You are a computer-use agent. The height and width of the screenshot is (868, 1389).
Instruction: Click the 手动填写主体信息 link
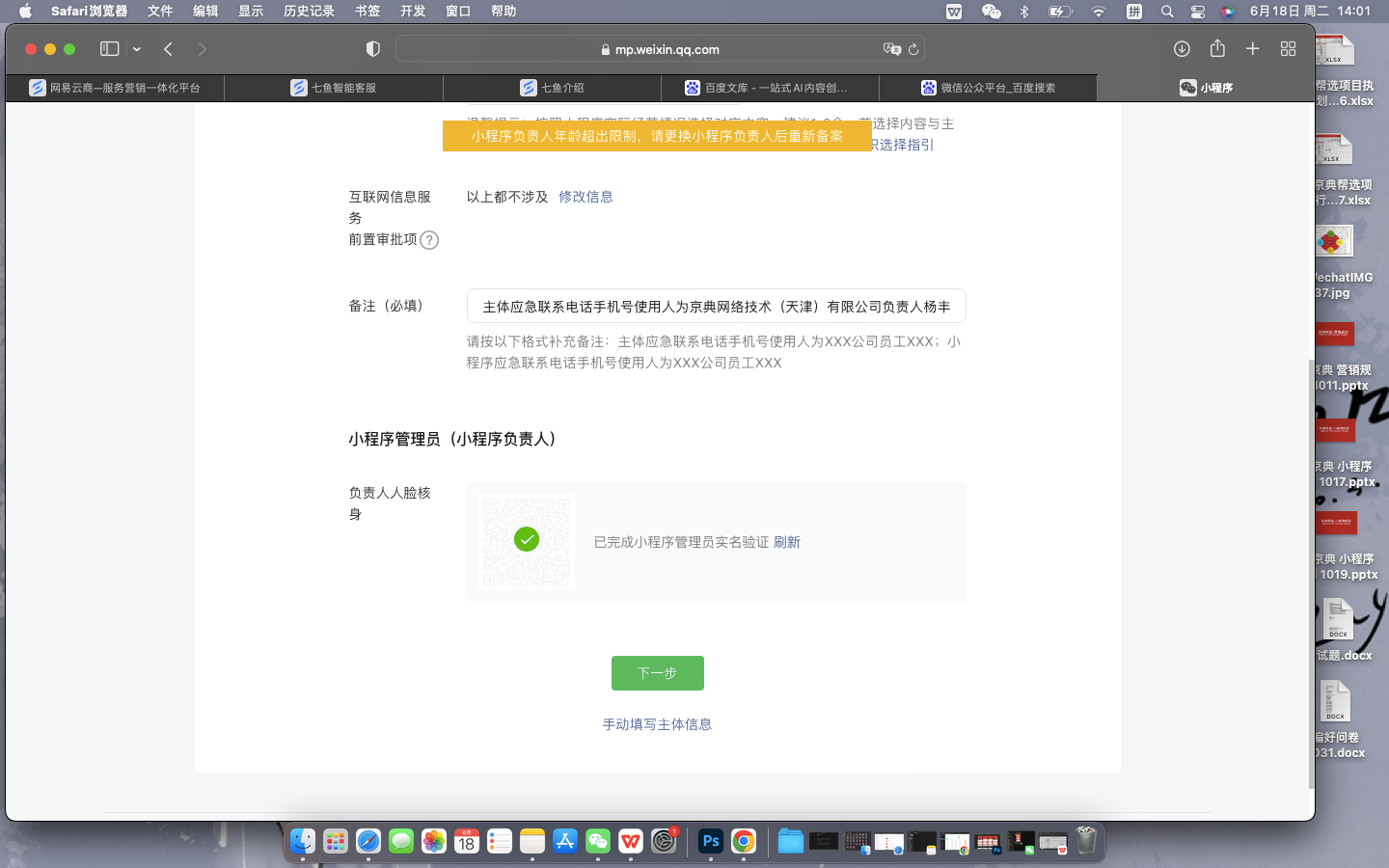(657, 724)
